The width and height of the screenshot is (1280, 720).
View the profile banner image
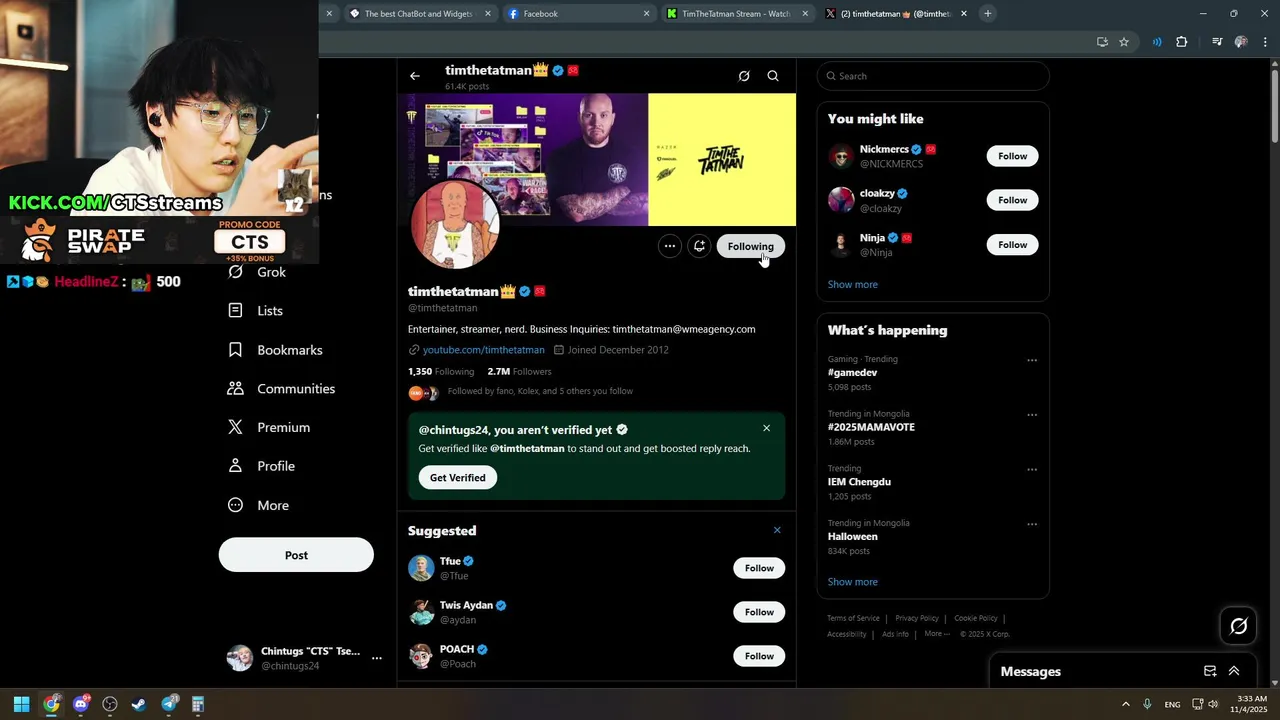pos(597,160)
